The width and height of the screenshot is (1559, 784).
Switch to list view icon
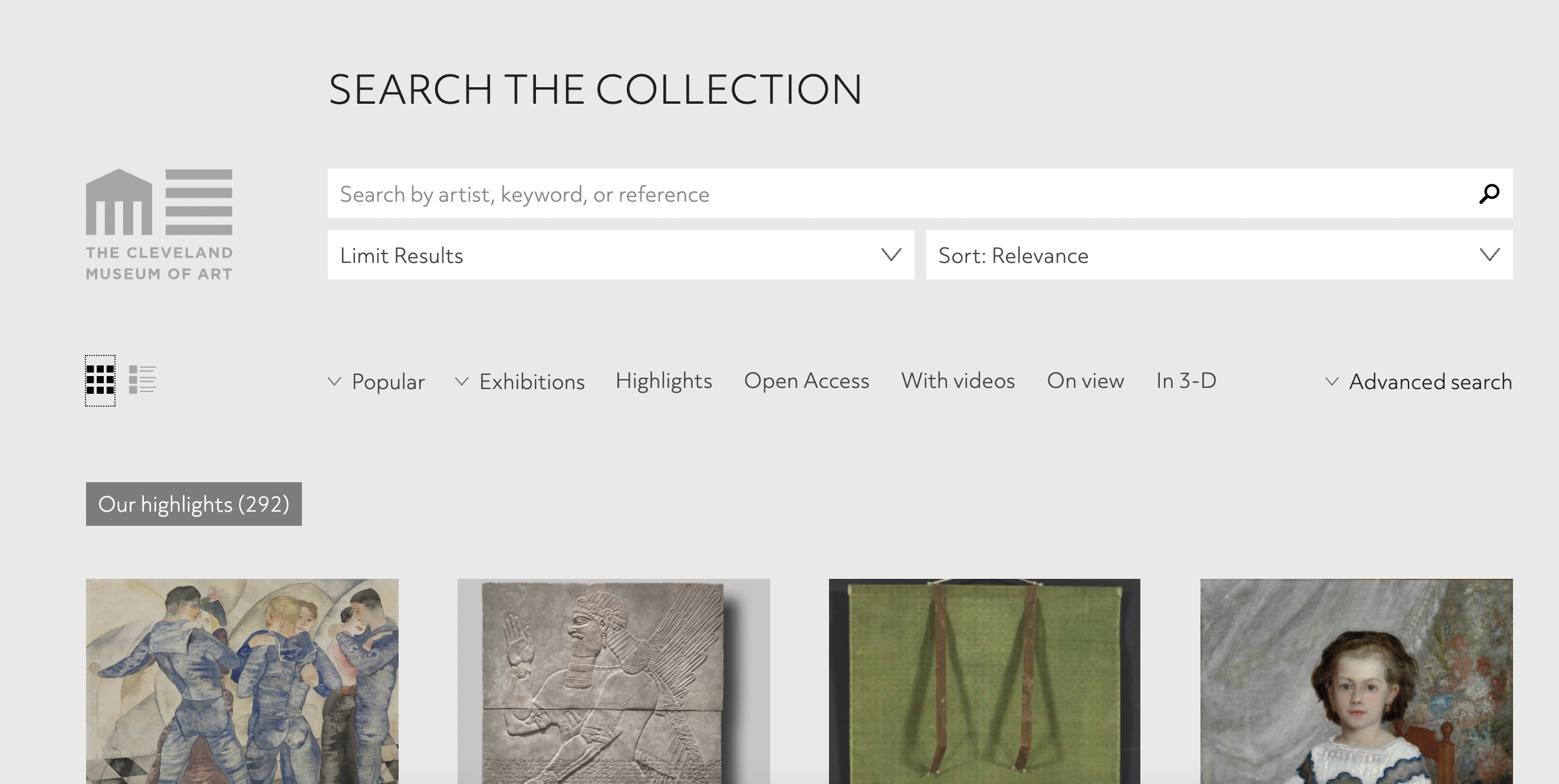pos(143,380)
